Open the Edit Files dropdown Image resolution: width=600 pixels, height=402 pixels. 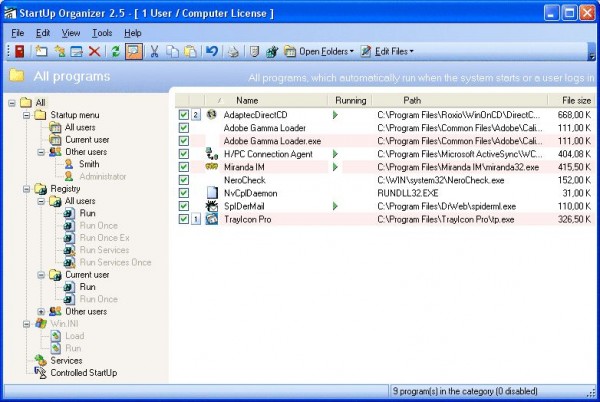[x=387, y=51]
